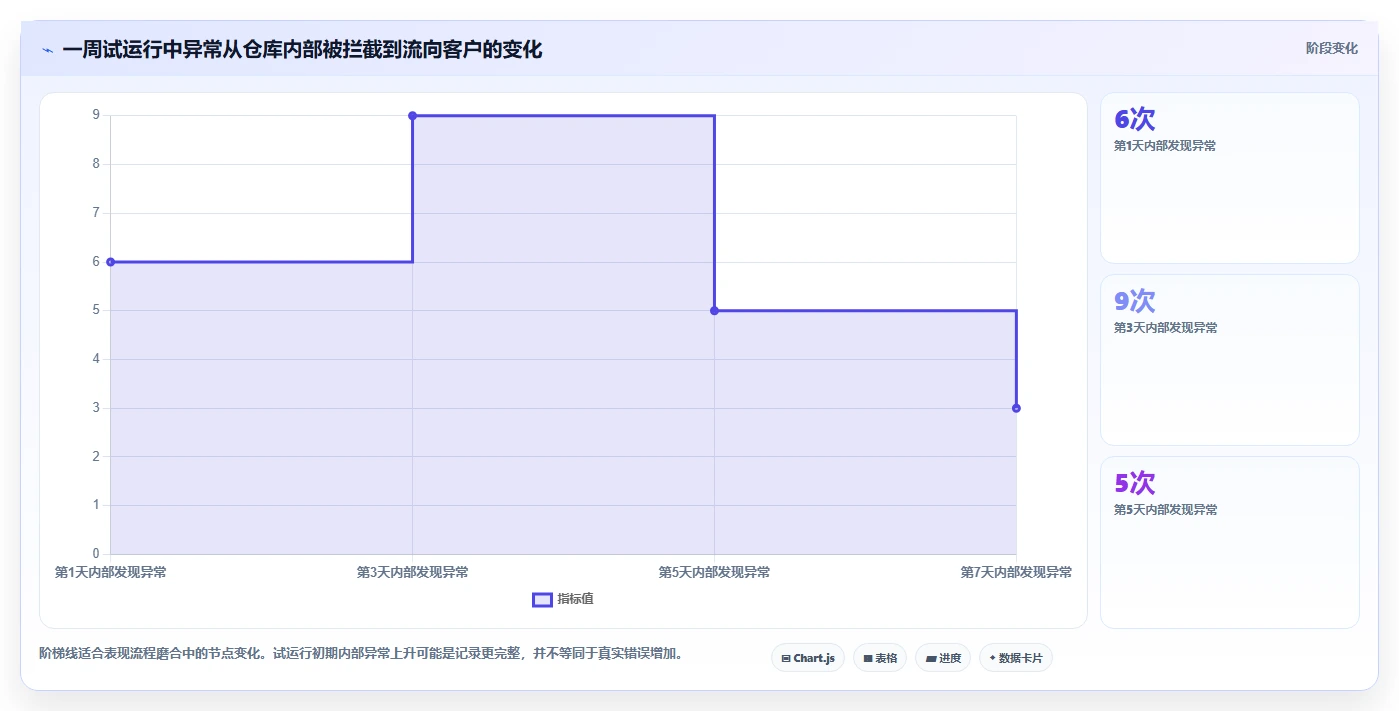Click the 表格 chip
The image size is (1399, 711).
(880, 658)
